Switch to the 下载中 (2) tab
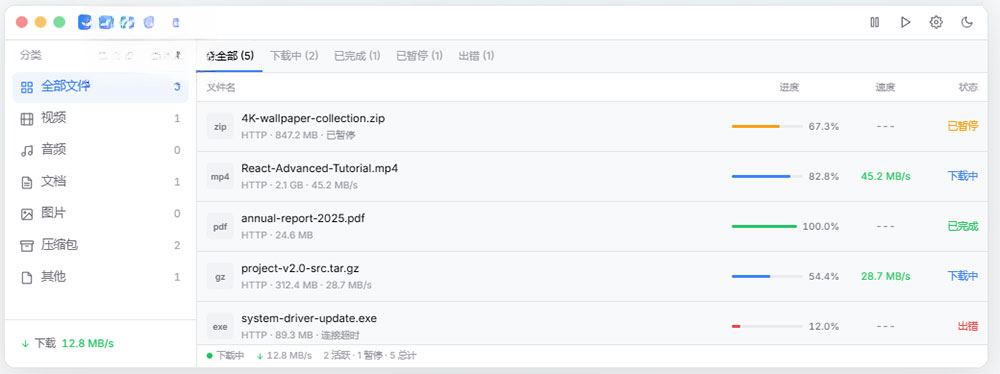This screenshot has height=374, width=1000. (x=294, y=56)
